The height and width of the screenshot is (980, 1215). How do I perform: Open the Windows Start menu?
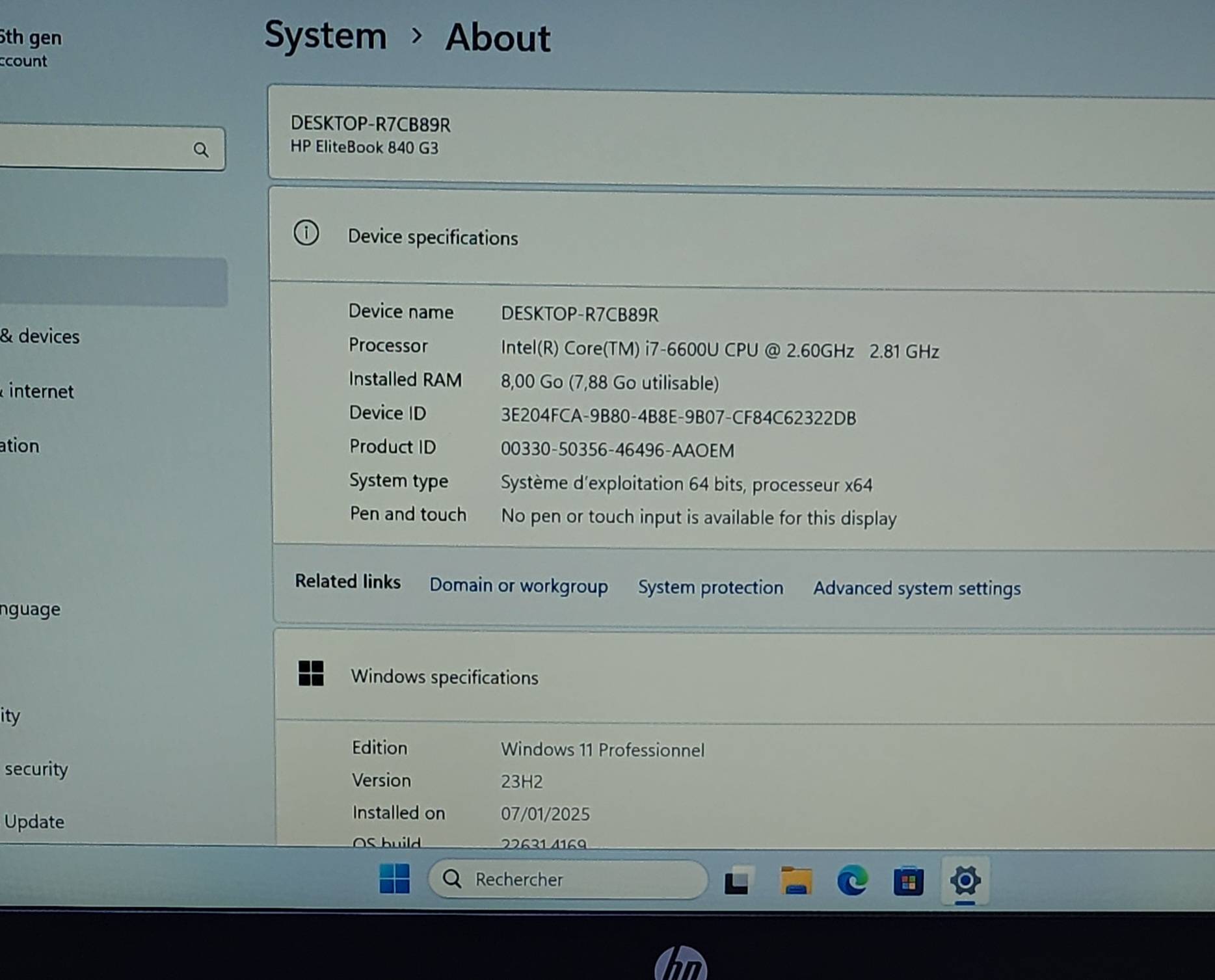(x=394, y=879)
